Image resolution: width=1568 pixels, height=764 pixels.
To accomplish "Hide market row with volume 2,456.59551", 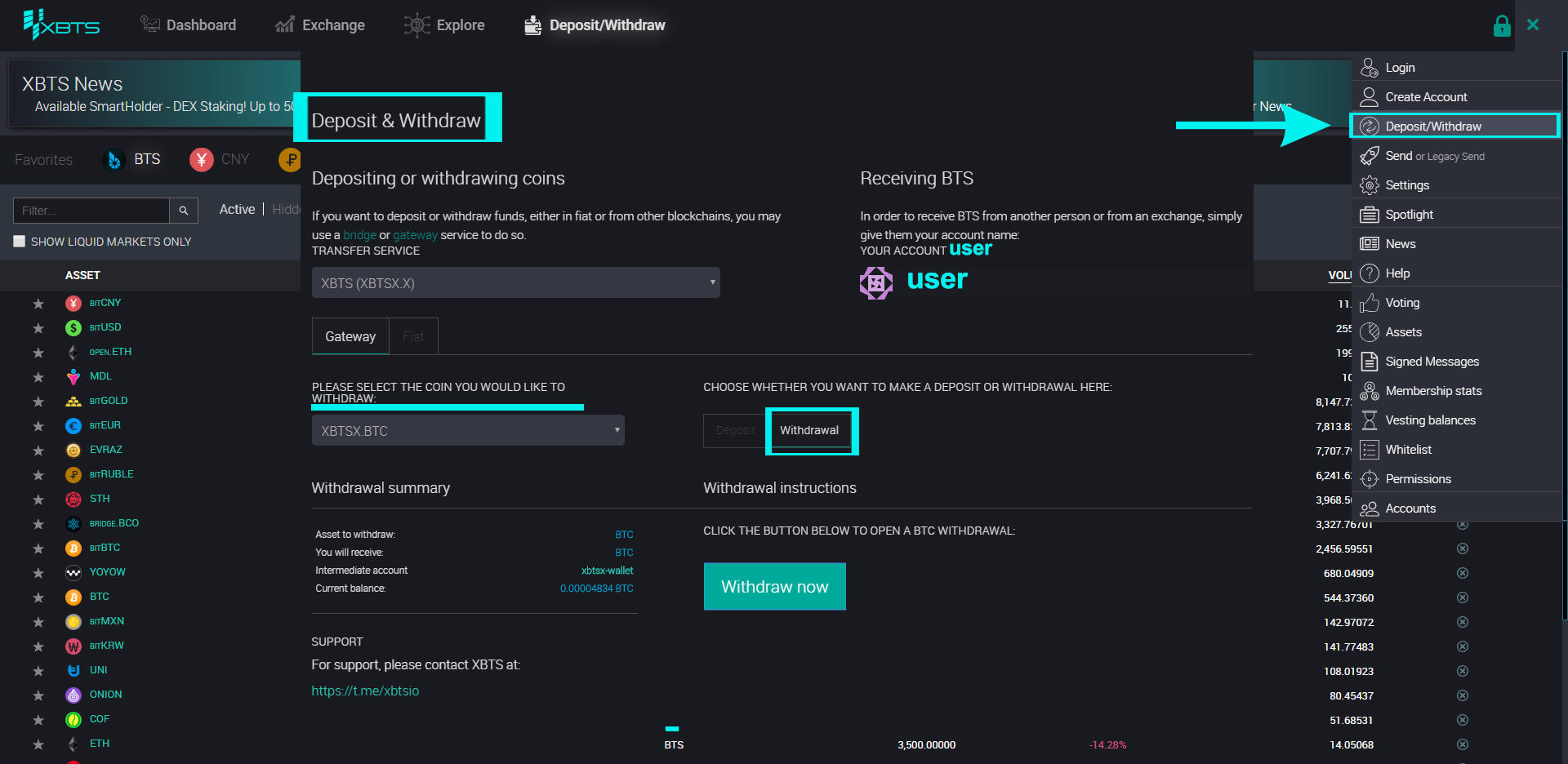I will coord(1463,549).
